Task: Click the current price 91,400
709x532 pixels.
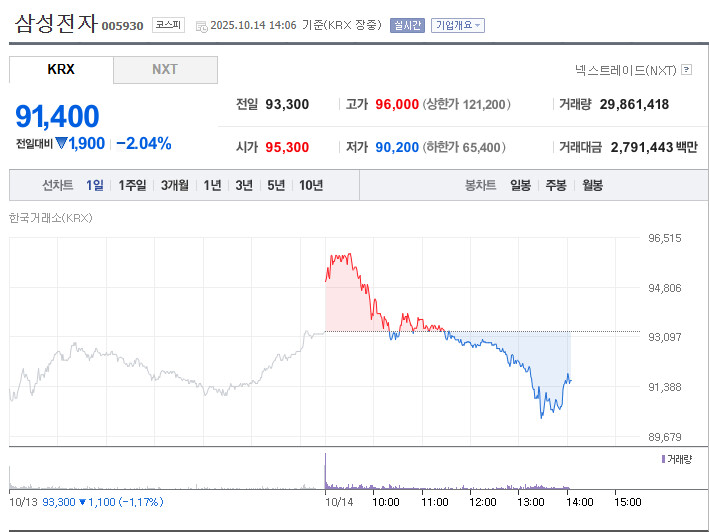Action: [x=57, y=116]
